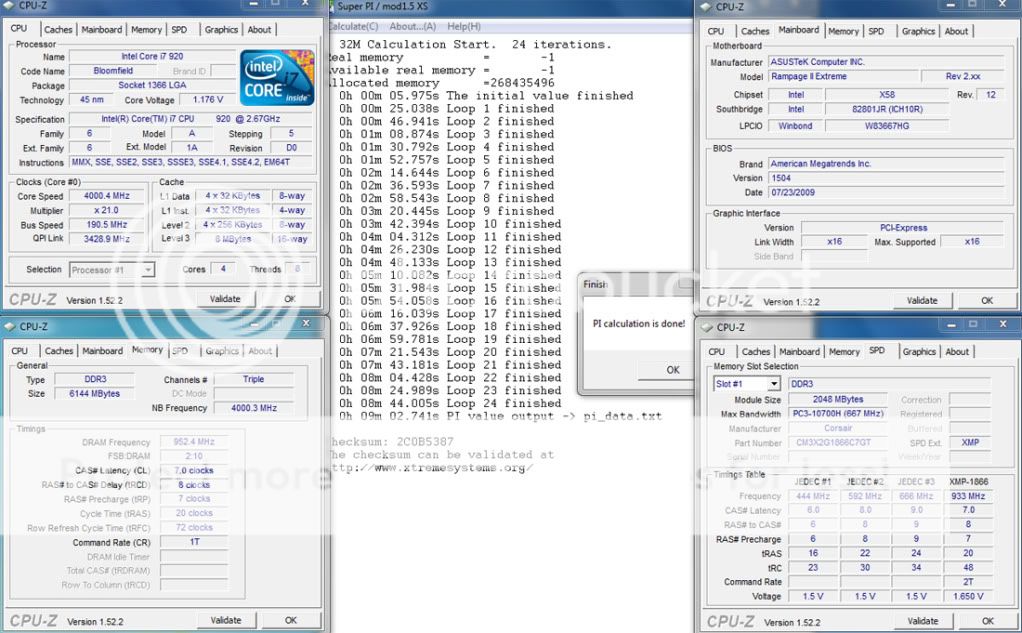Open the Graphics tab in the SPD window
The height and width of the screenshot is (633, 1022).
coord(919,351)
